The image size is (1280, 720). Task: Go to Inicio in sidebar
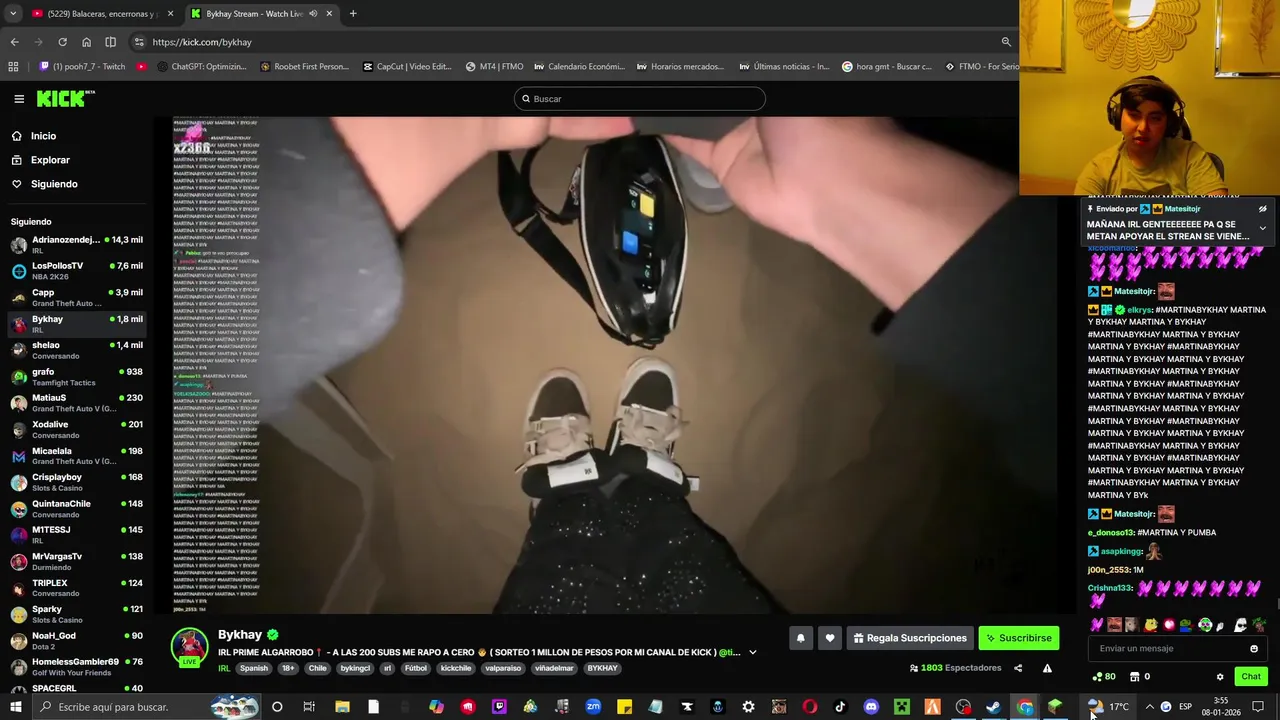(43, 136)
